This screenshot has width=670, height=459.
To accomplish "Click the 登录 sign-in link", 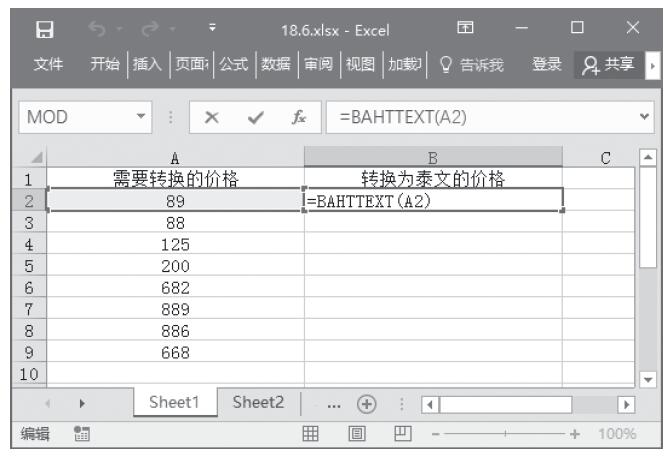I will (x=546, y=65).
